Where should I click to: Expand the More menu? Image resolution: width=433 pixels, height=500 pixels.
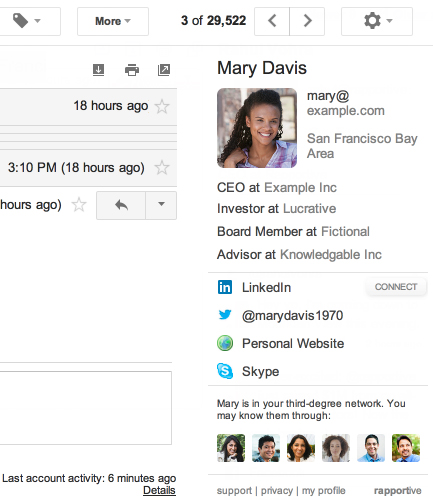tap(113, 21)
